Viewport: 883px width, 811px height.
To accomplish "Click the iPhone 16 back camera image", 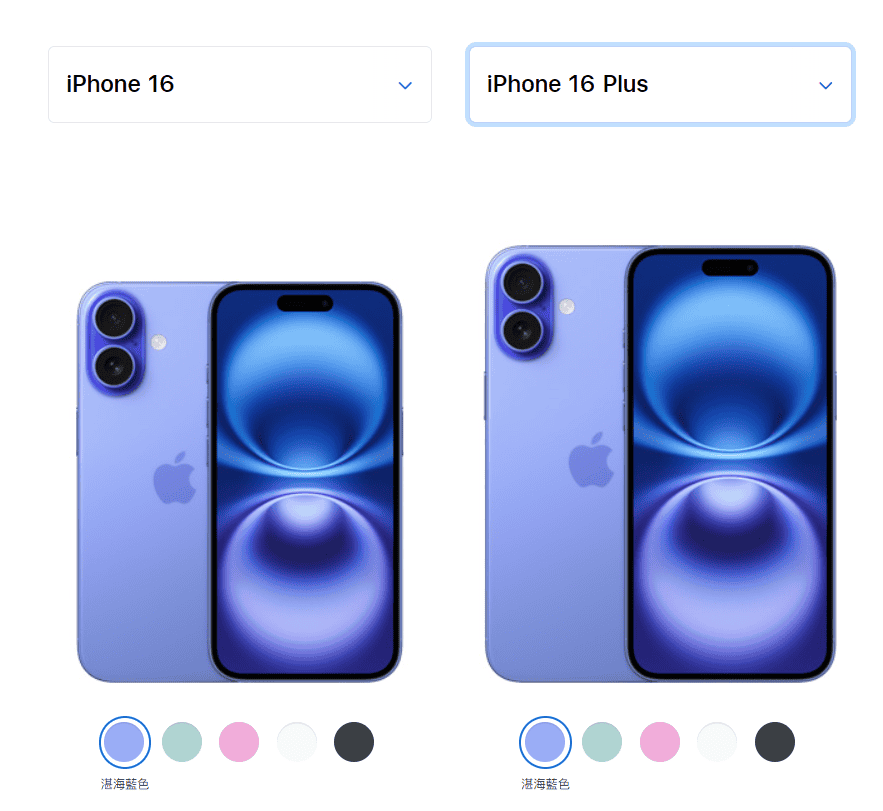I will 115,343.
